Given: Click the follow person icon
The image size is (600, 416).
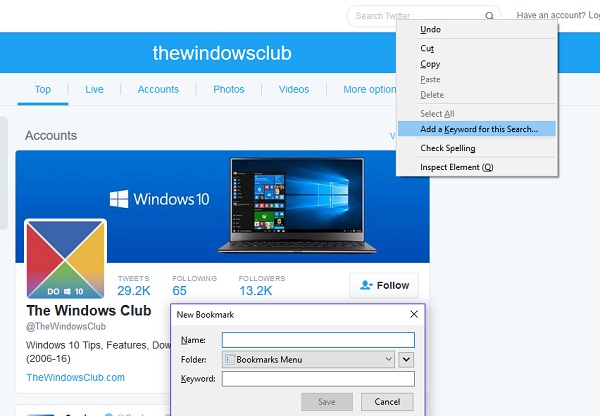Looking at the screenshot, I should tap(366, 285).
